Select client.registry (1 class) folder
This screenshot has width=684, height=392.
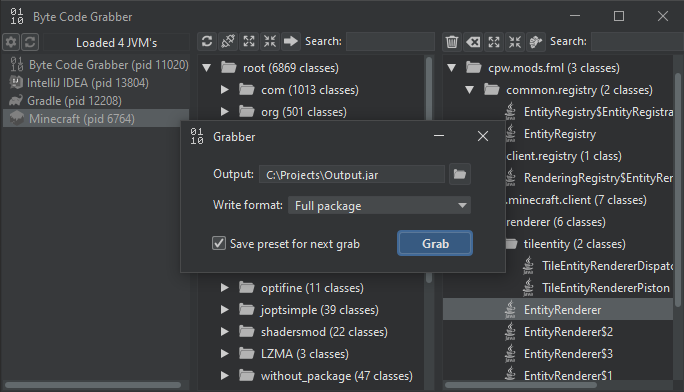[564, 156]
